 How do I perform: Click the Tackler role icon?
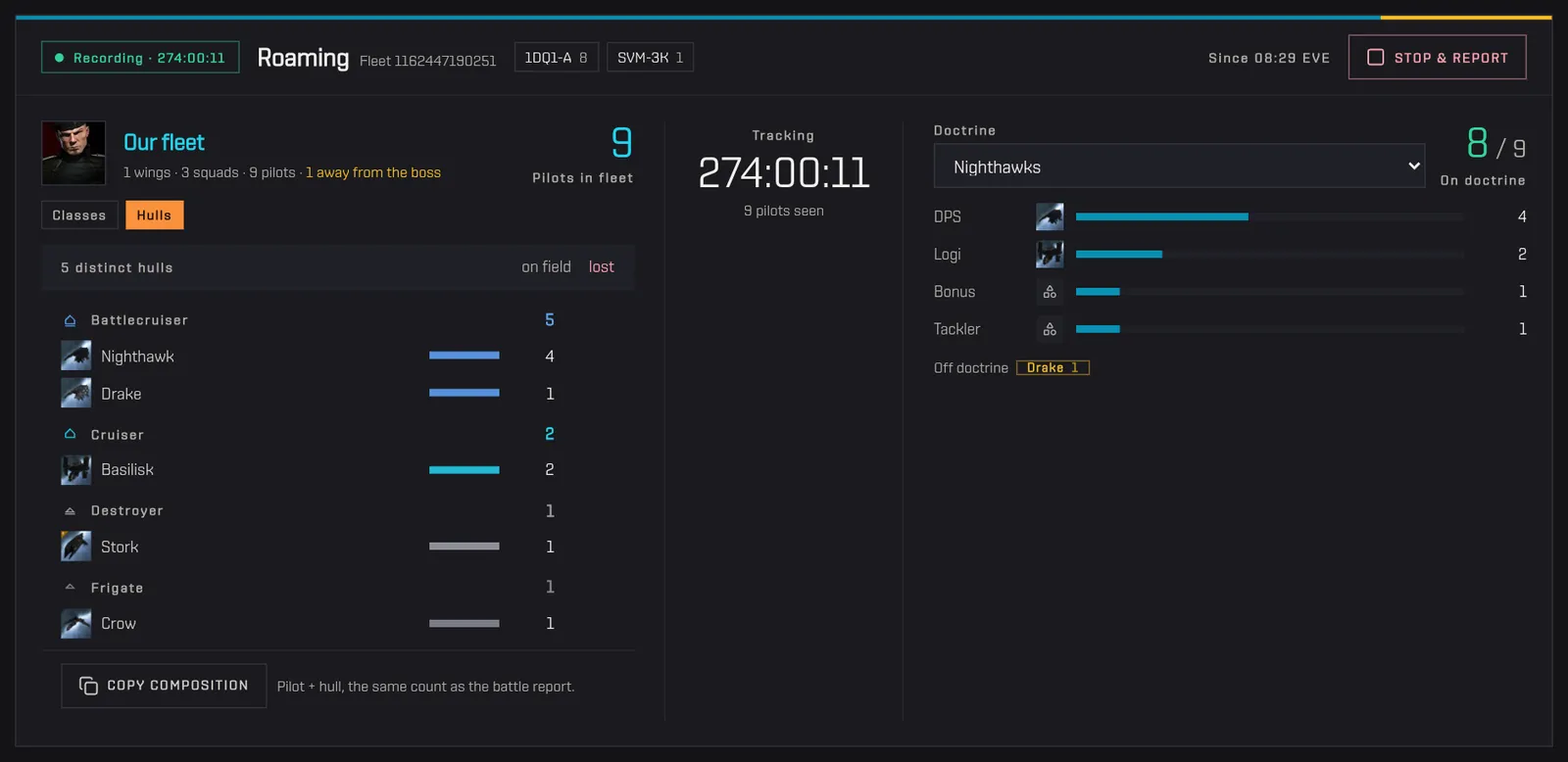point(1050,329)
